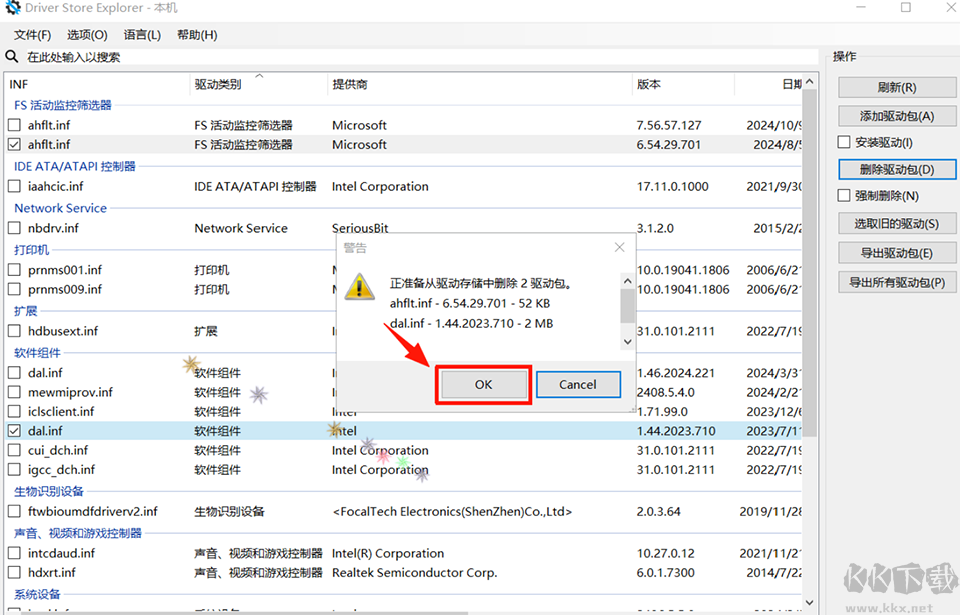Confirm deletion with the OK button
This screenshot has height=615, width=960.
coord(483,385)
